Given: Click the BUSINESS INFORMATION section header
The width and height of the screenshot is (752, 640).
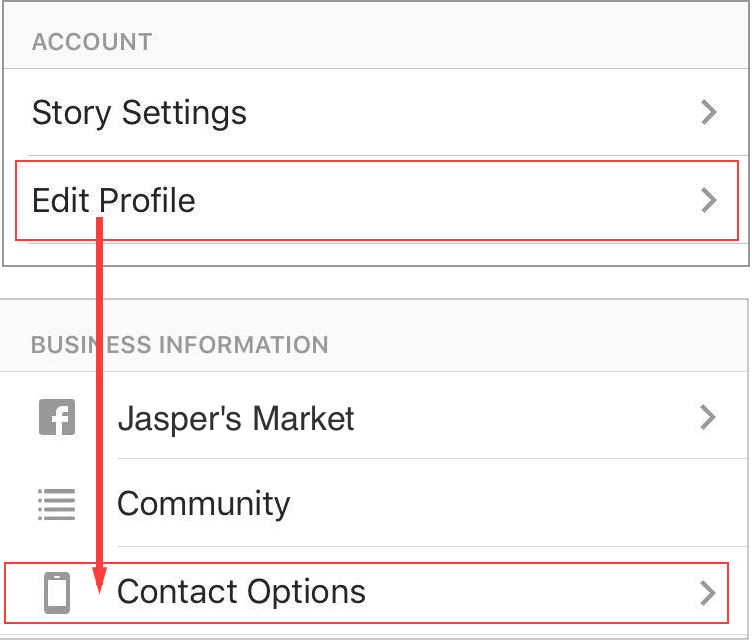Looking at the screenshot, I should (x=180, y=346).
